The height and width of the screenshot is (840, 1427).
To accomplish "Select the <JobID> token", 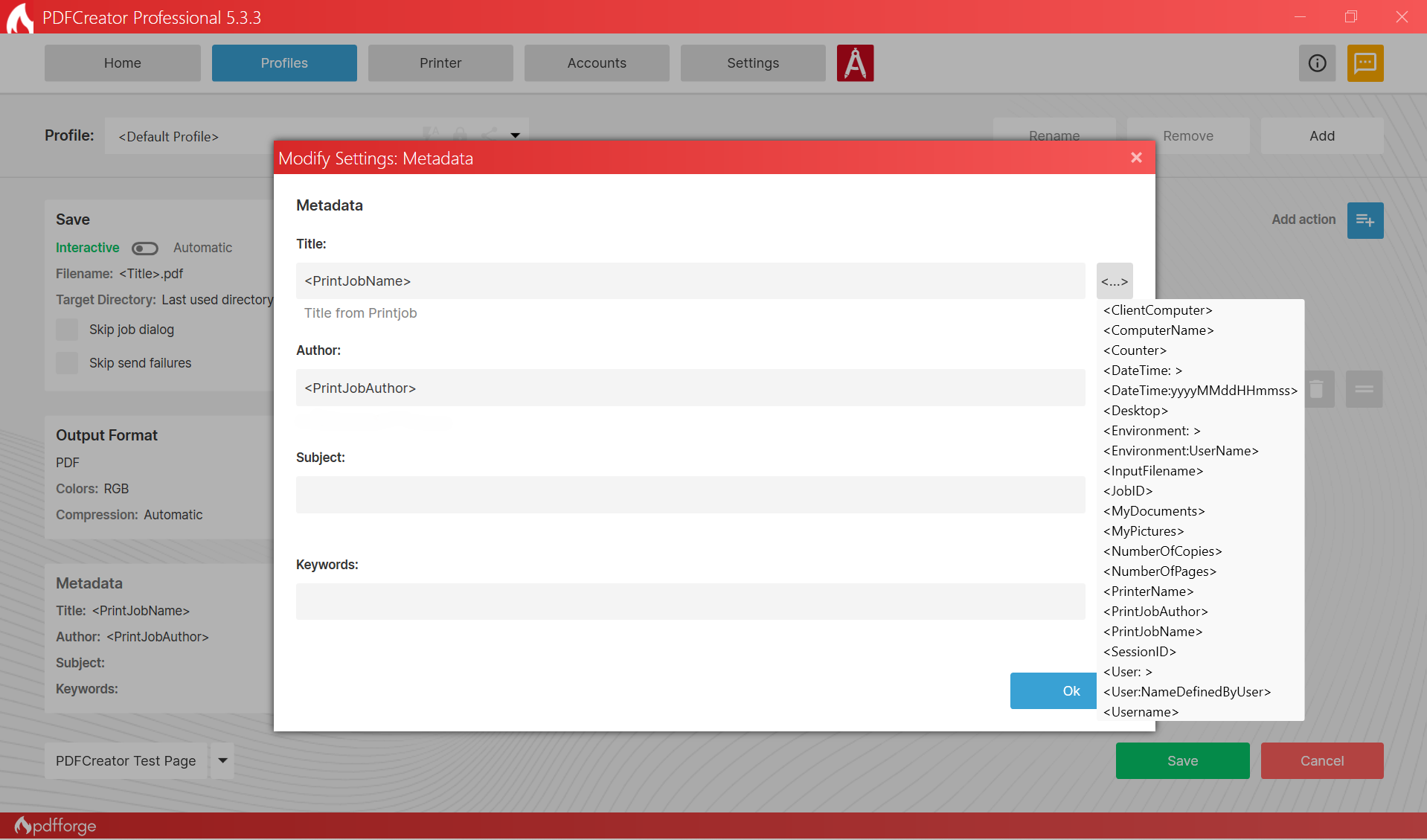I will pyautogui.click(x=1128, y=491).
